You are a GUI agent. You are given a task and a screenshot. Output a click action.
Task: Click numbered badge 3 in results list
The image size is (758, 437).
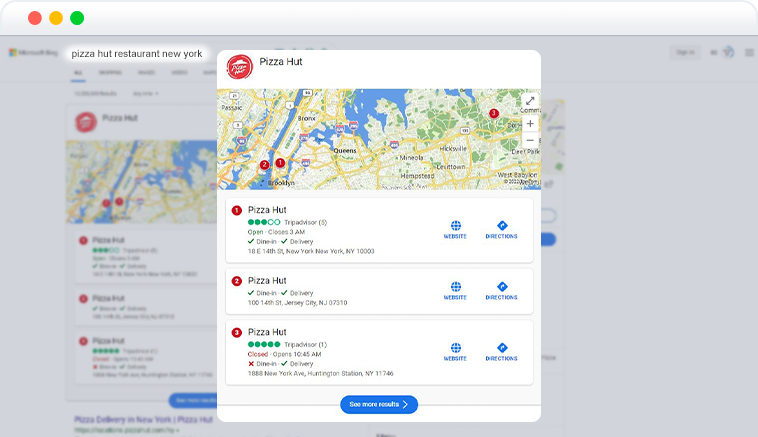[236, 333]
